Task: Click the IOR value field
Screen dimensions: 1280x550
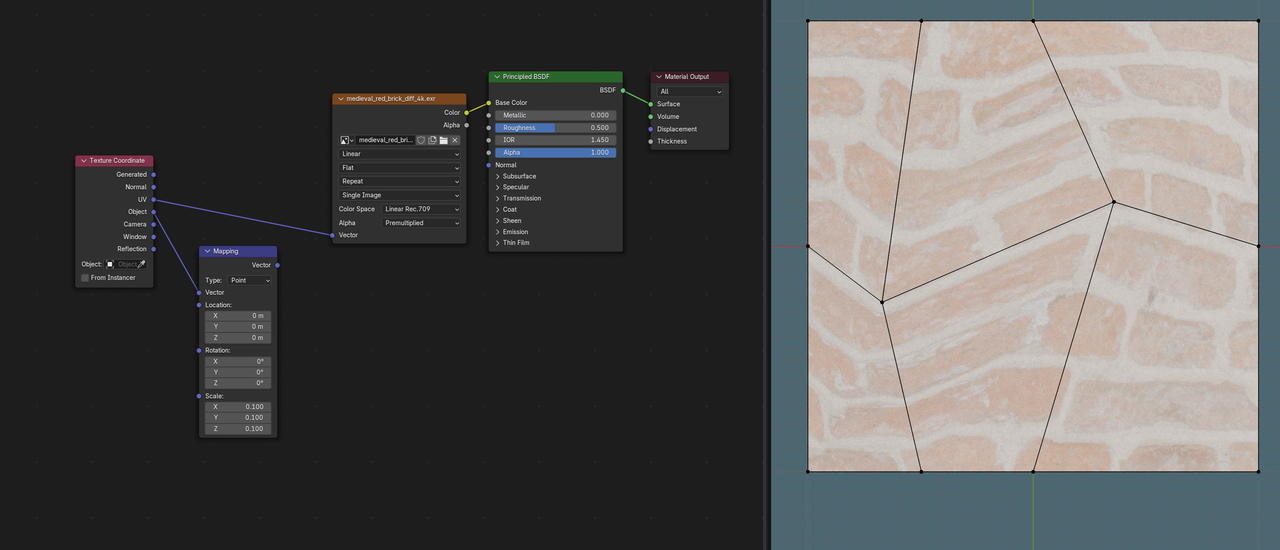Action: 555,140
